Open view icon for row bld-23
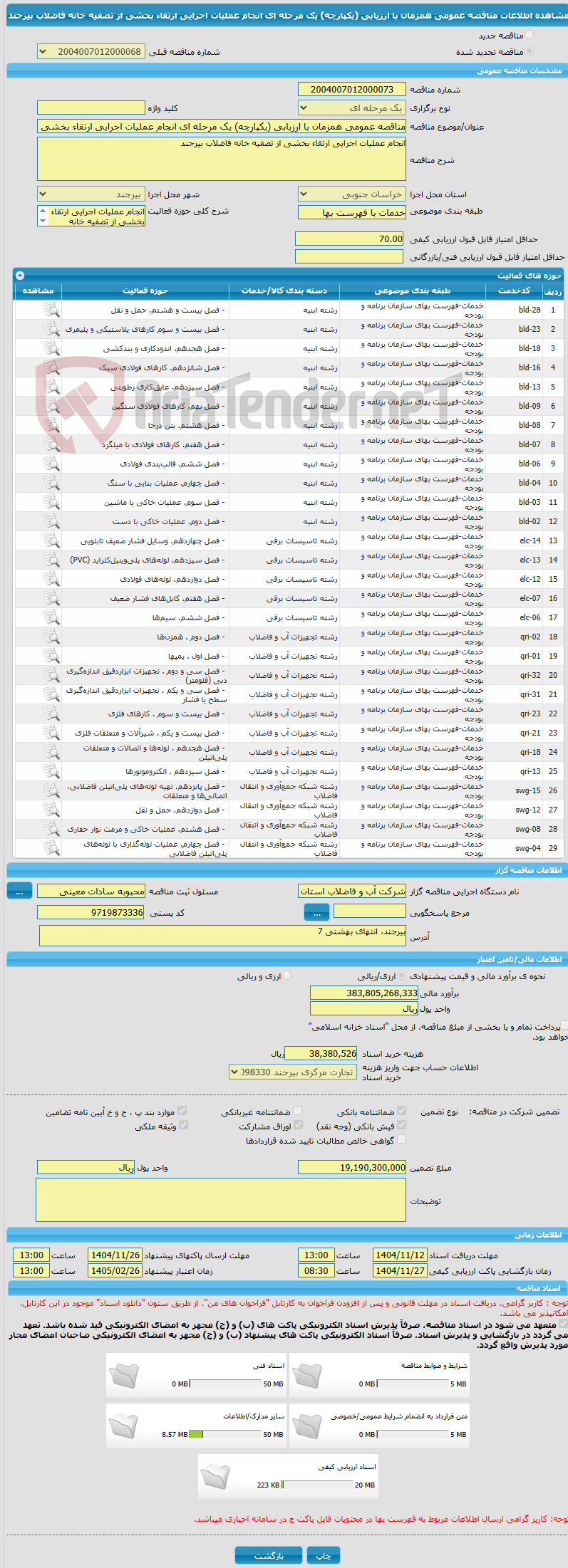 coord(51,329)
